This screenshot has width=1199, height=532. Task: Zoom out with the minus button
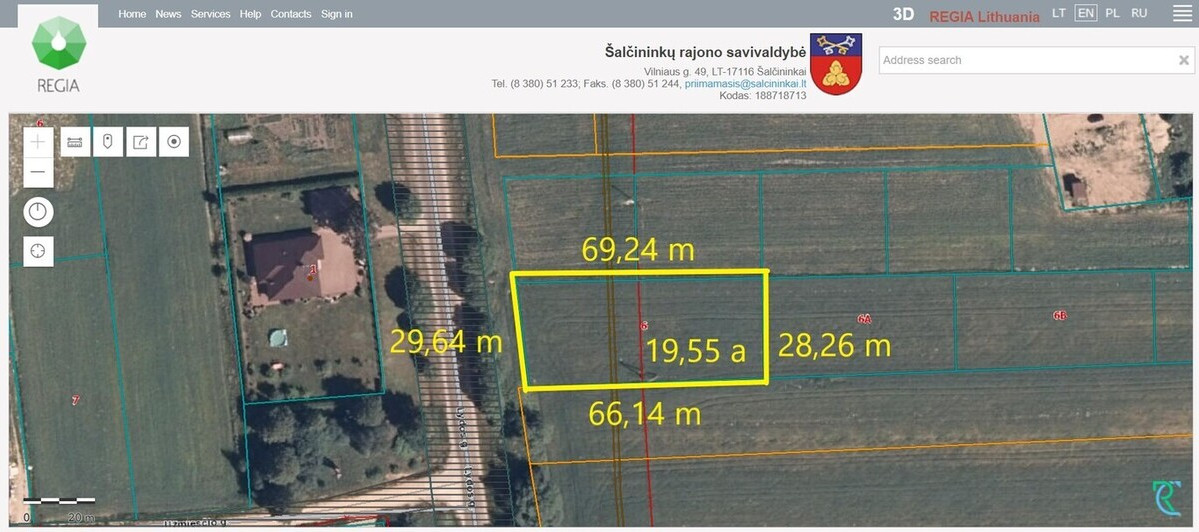tap(38, 172)
